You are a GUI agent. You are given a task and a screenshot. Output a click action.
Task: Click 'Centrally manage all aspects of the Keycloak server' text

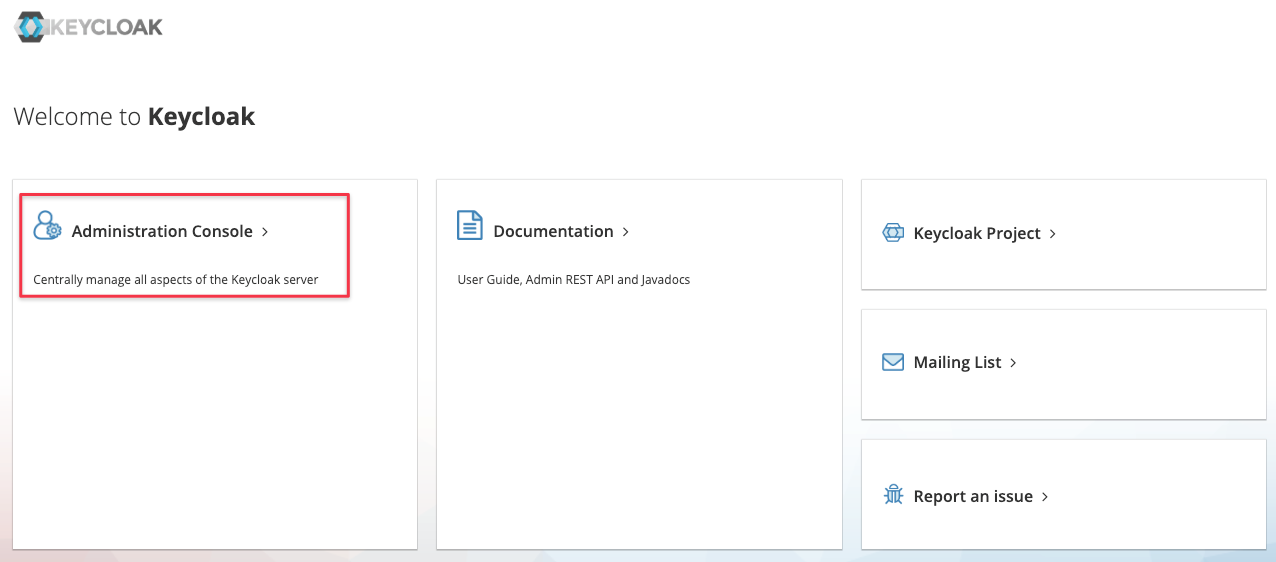(x=176, y=280)
